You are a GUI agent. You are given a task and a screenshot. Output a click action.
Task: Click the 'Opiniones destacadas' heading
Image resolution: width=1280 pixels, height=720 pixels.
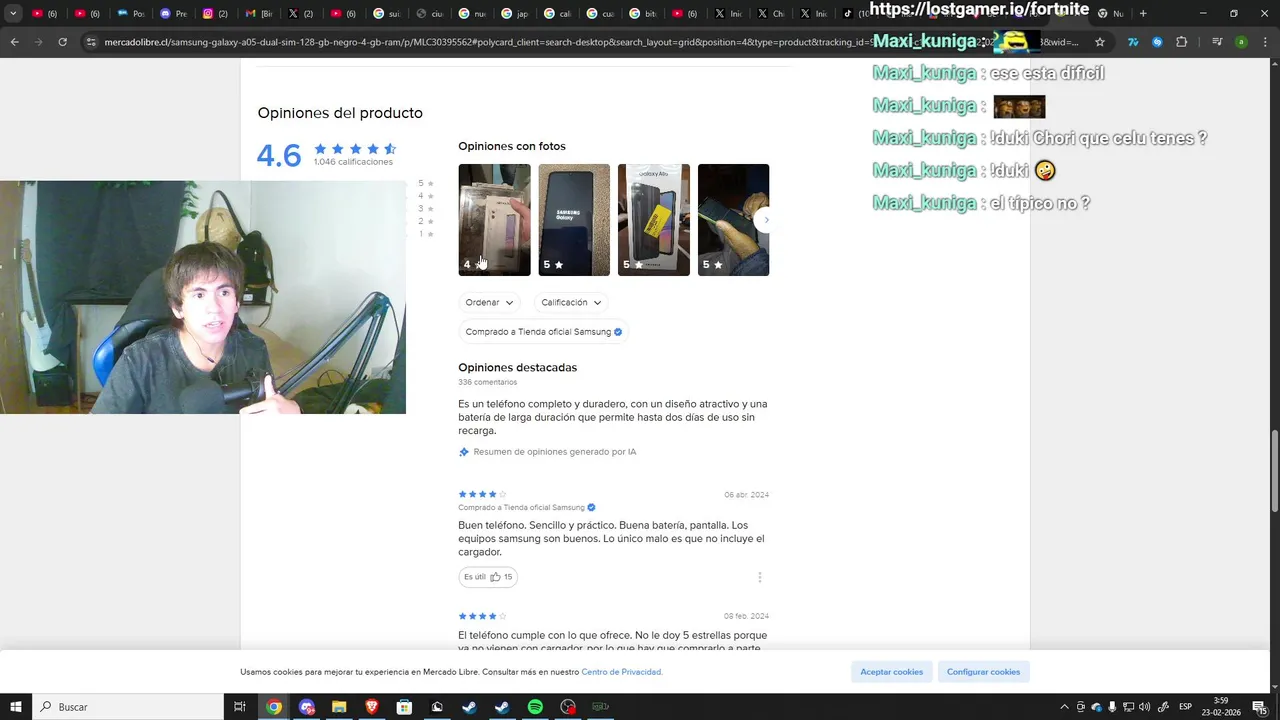[x=517, y=367]
